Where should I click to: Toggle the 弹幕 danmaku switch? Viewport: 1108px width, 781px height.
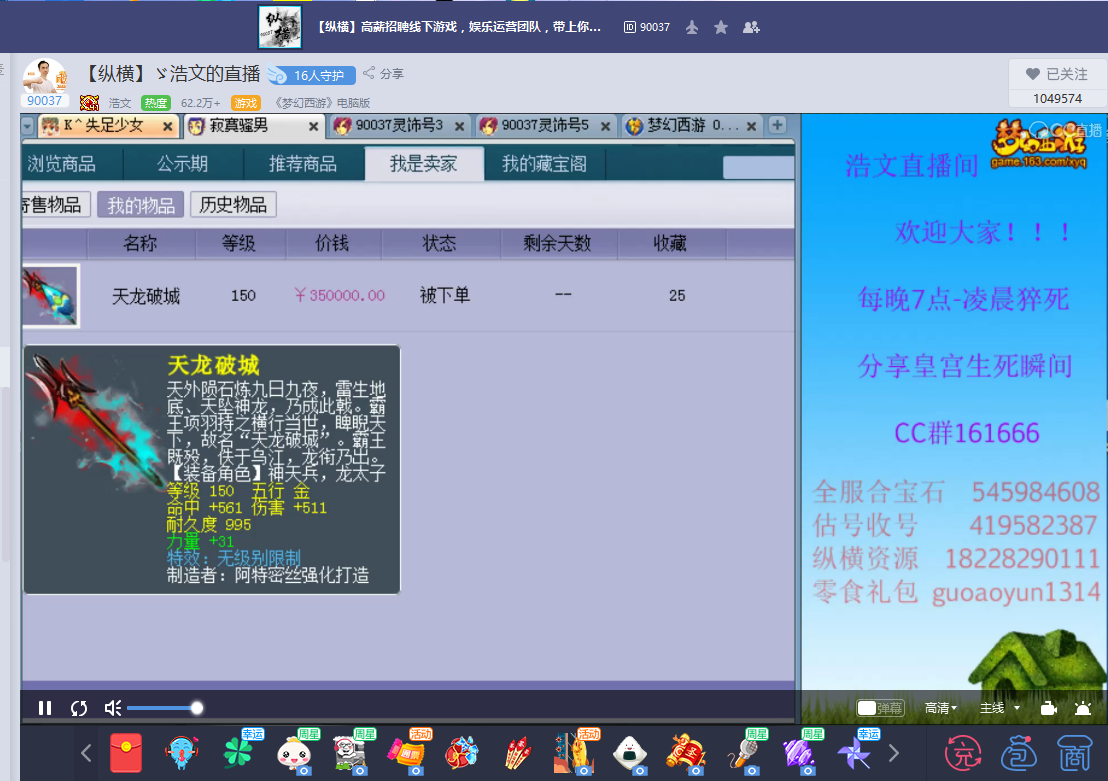click(x=880, y=707)
